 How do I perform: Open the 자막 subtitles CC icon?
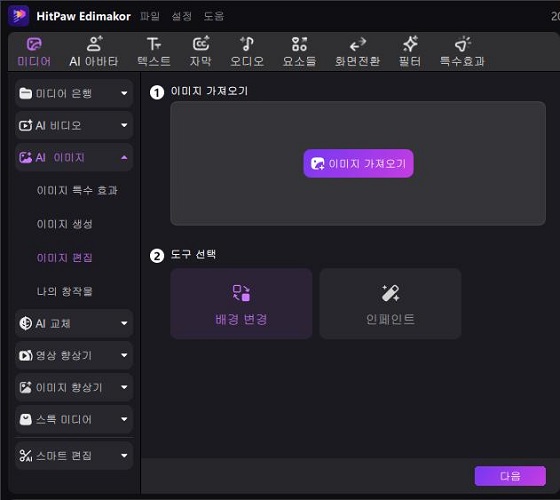[x=201, y=44]
